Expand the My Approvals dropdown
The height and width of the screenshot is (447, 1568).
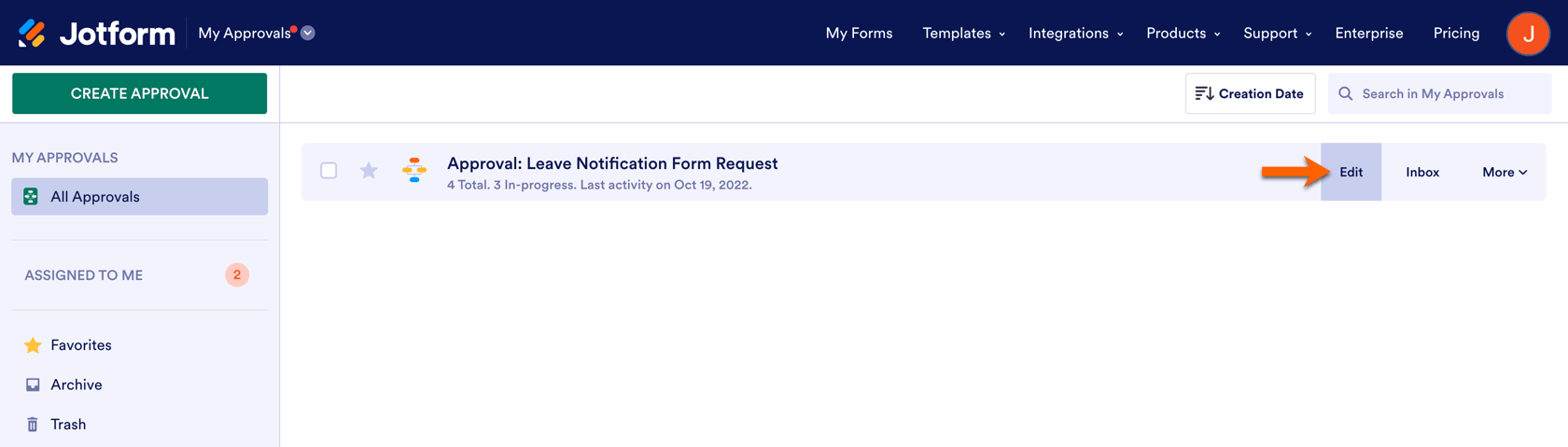click(308, 33)
